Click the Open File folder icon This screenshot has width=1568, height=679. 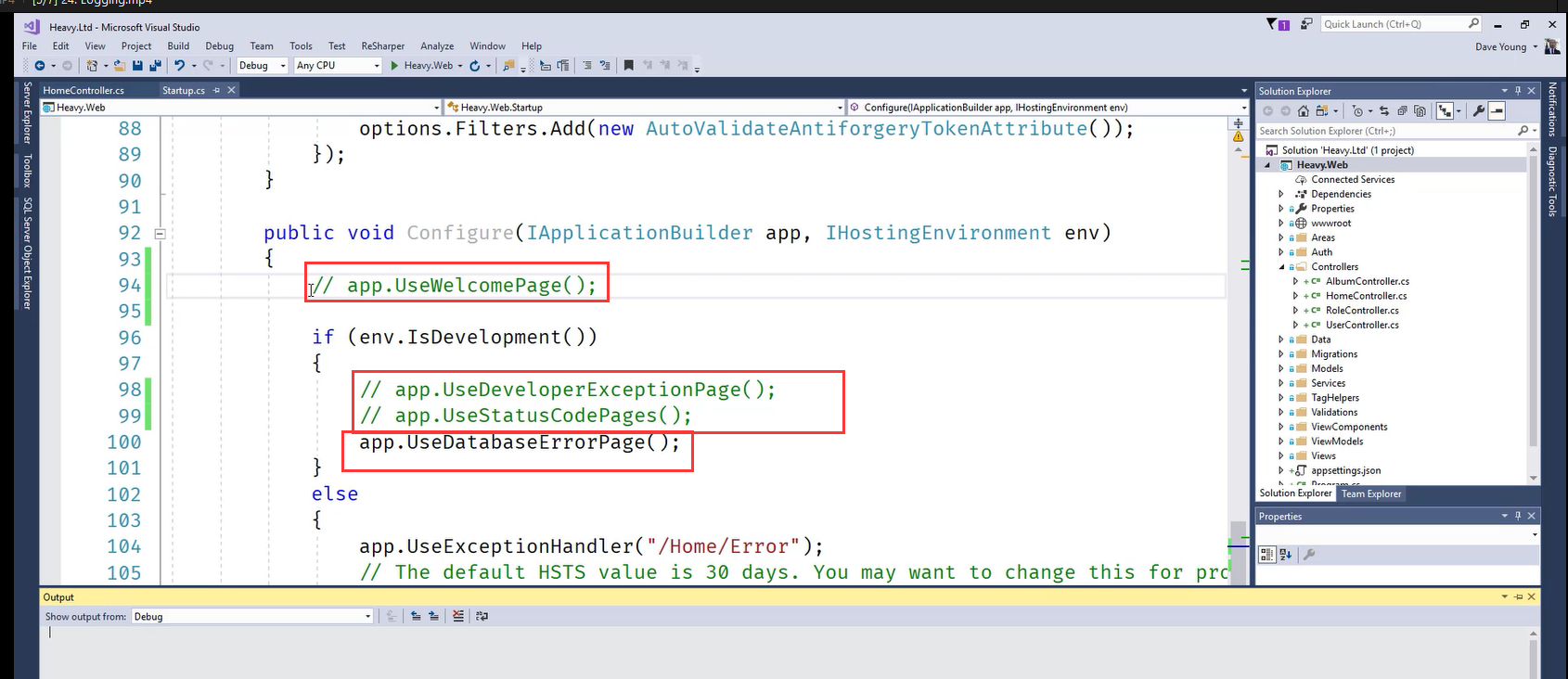(x=120, y=65)
